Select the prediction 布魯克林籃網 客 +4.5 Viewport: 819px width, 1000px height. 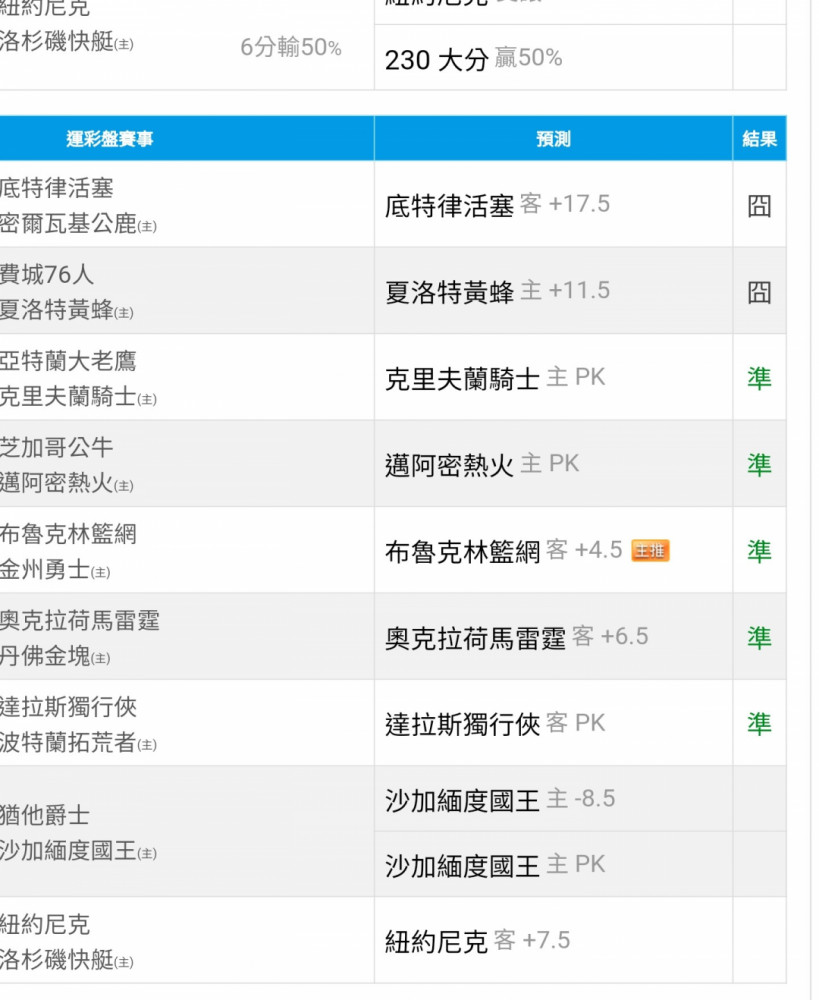point(503,550)
